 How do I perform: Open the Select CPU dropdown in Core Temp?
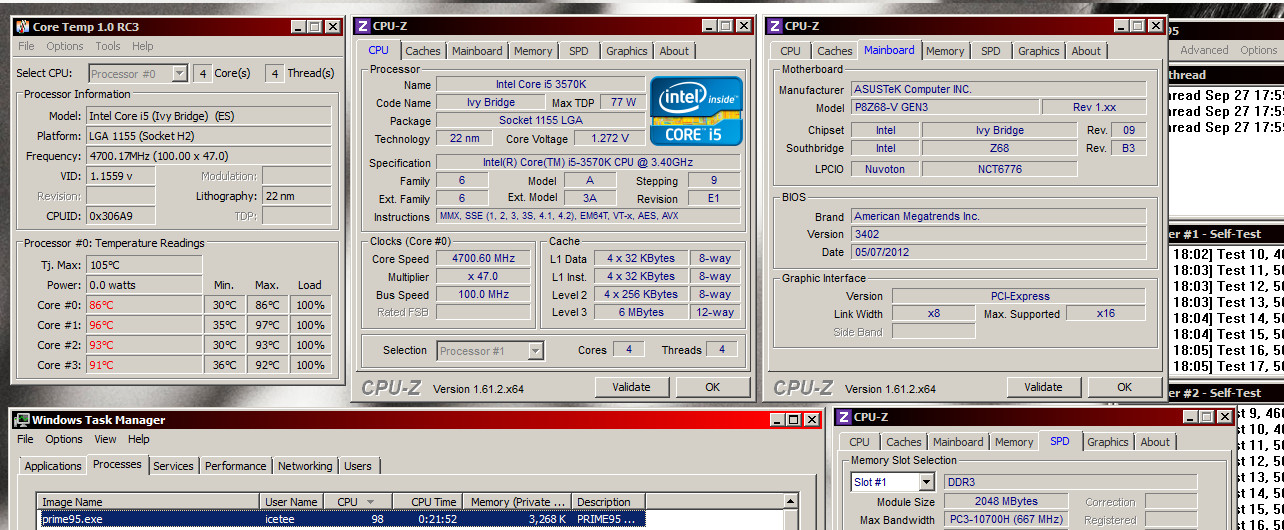point(179,73)
